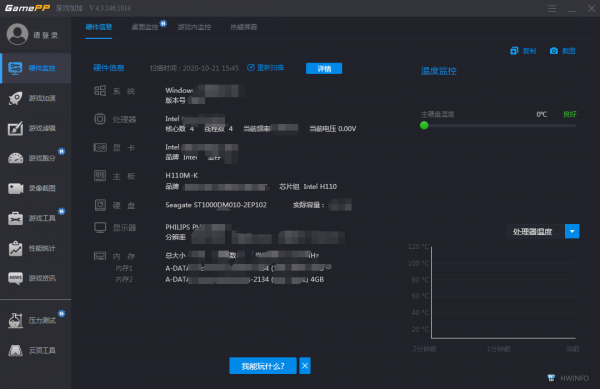Open the hamburger menu in title bar

coord(552,8)
